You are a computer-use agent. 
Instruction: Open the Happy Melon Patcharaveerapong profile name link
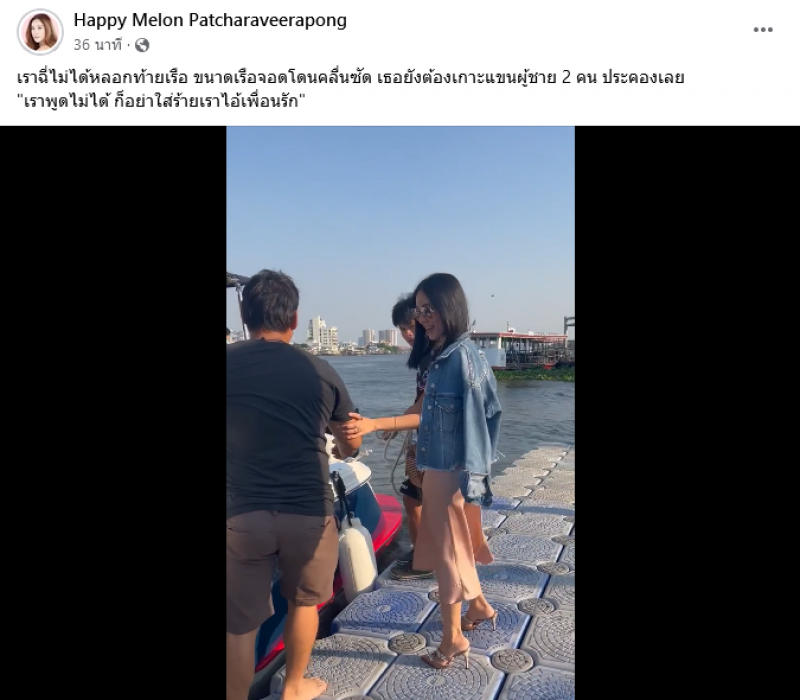(210, 20)
